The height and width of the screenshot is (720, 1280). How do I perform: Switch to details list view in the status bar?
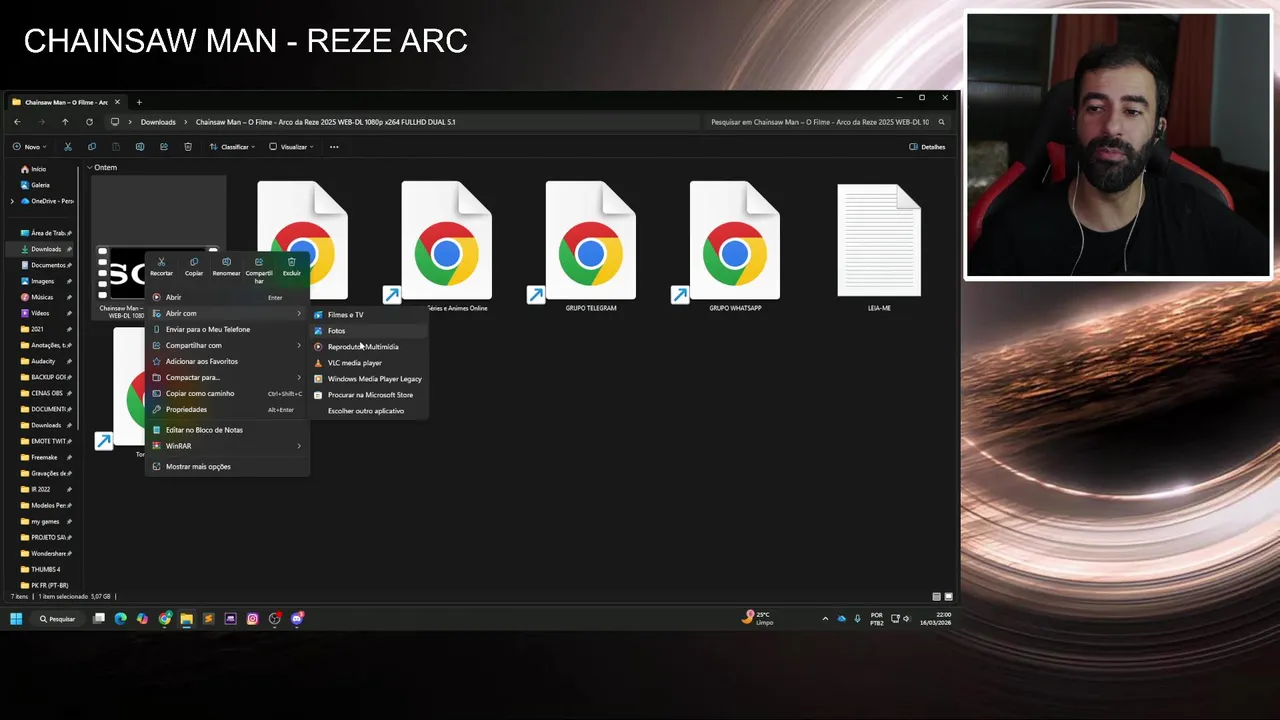[936, 597]
